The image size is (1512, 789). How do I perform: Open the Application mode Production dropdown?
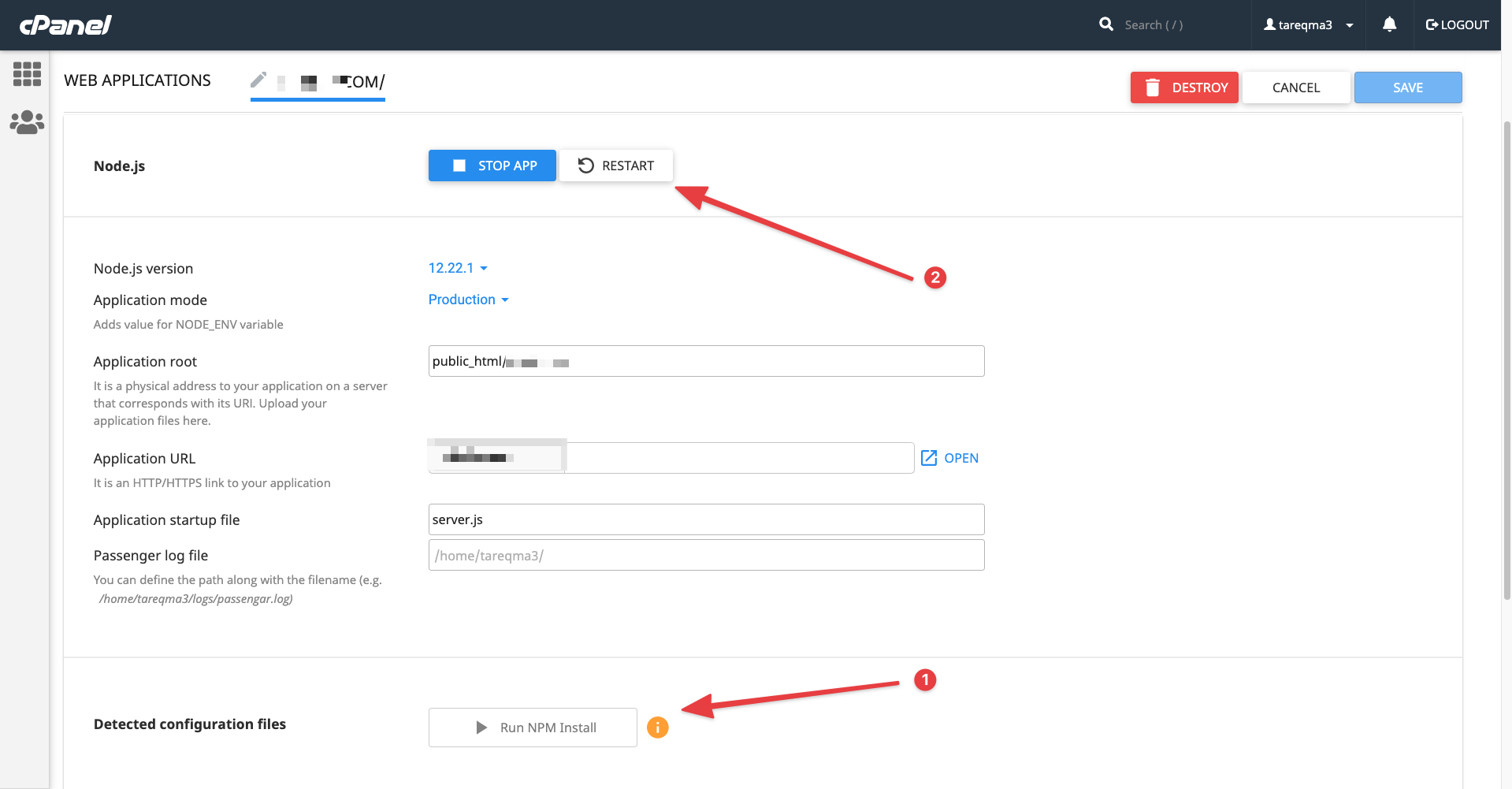469,300
